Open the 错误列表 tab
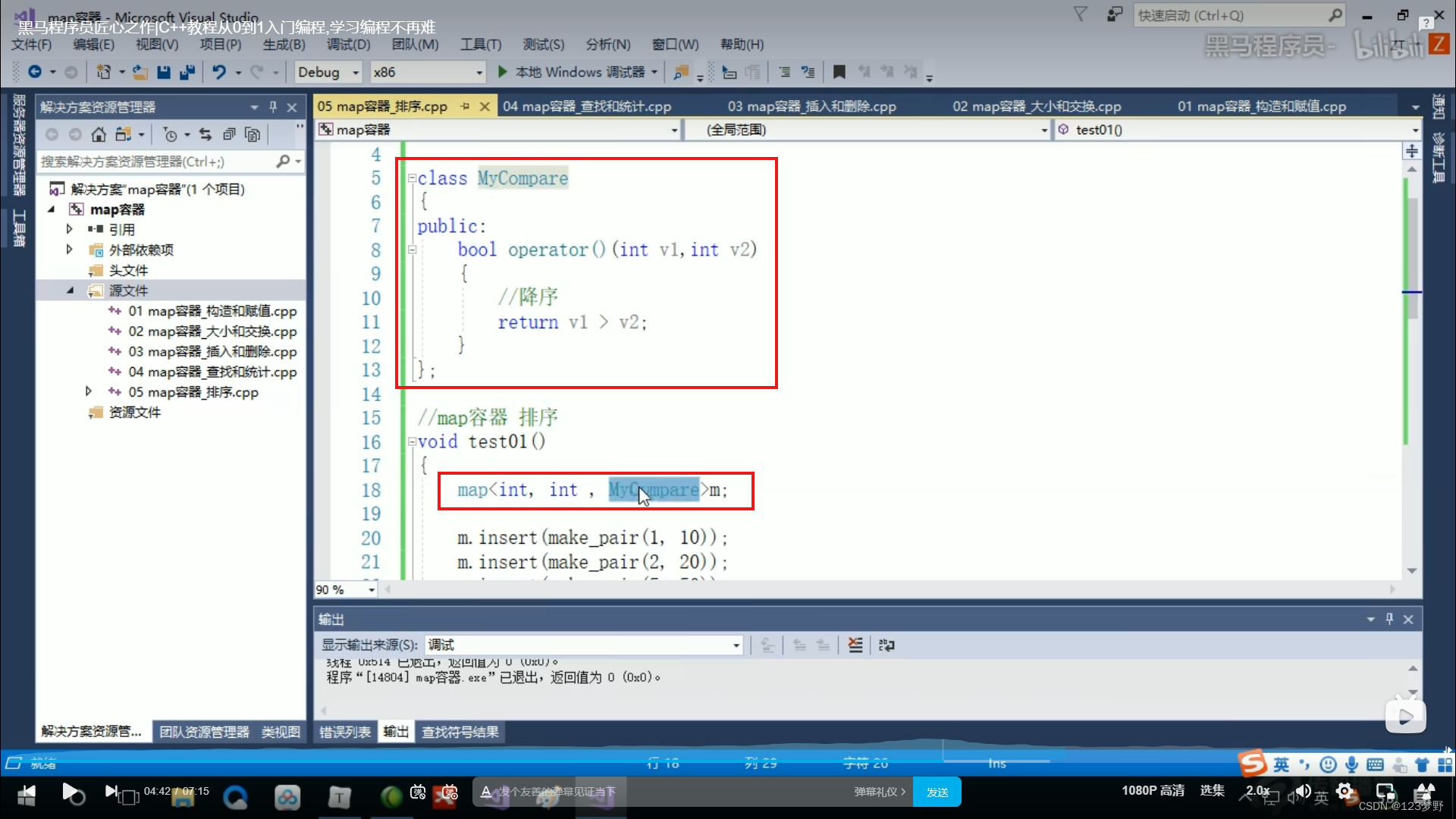Viewport: 1456px width, 819px height. click(345, 732)
